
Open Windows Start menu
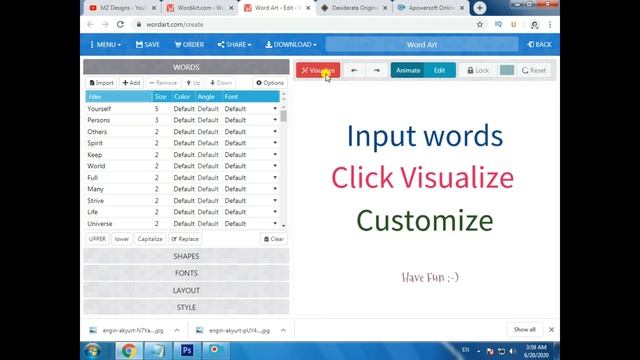(92, 351)
